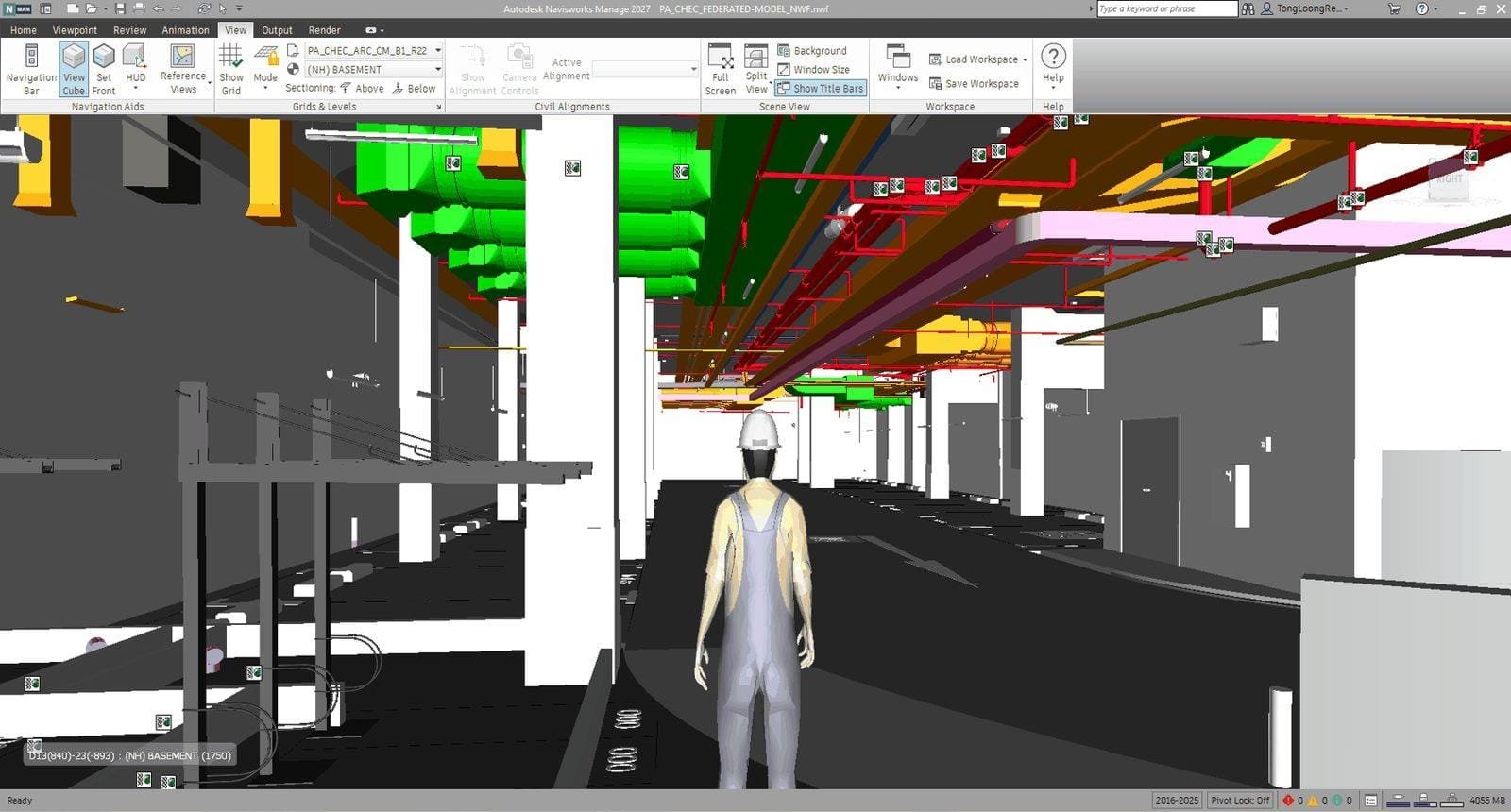
Task: Open the Windows list dropdown
Action: point(897,67)
